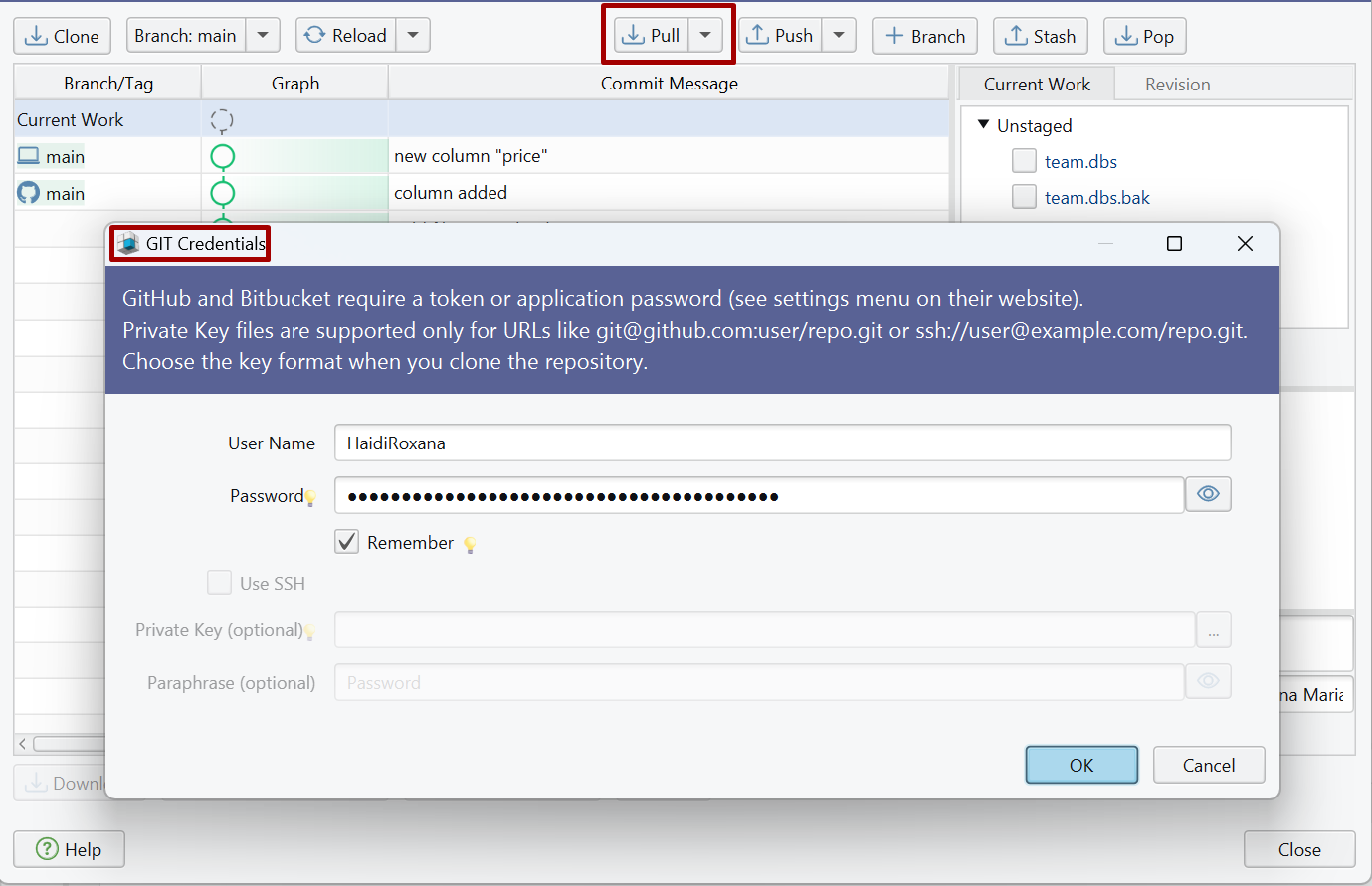The width and height of the screenshot is (1372, 886).
Task: Click the local main branch laptop icon
Action: tap(29, 156)
